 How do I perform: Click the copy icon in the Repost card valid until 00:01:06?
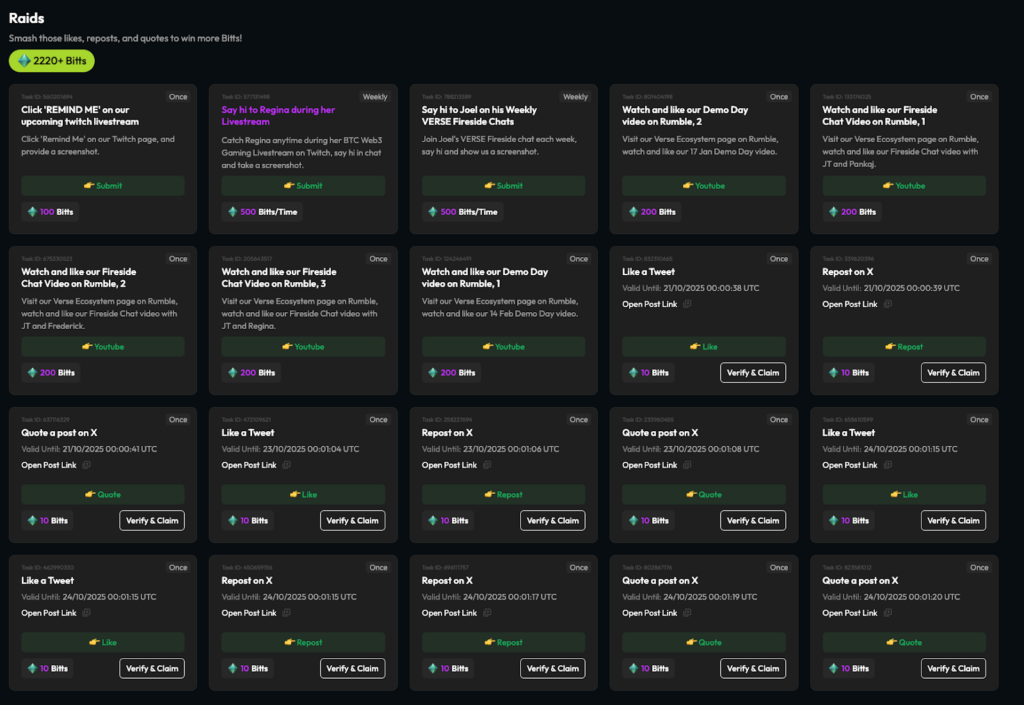(x=487, y=465)
